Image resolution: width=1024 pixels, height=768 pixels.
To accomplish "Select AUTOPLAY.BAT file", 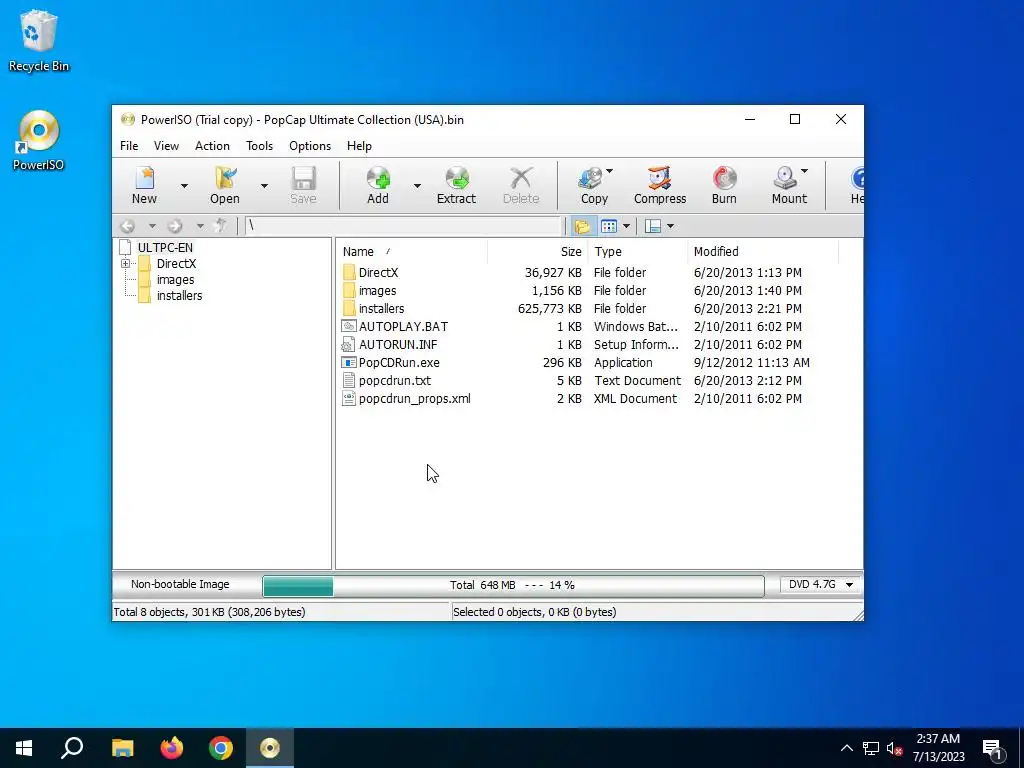I will click(403, 327).
